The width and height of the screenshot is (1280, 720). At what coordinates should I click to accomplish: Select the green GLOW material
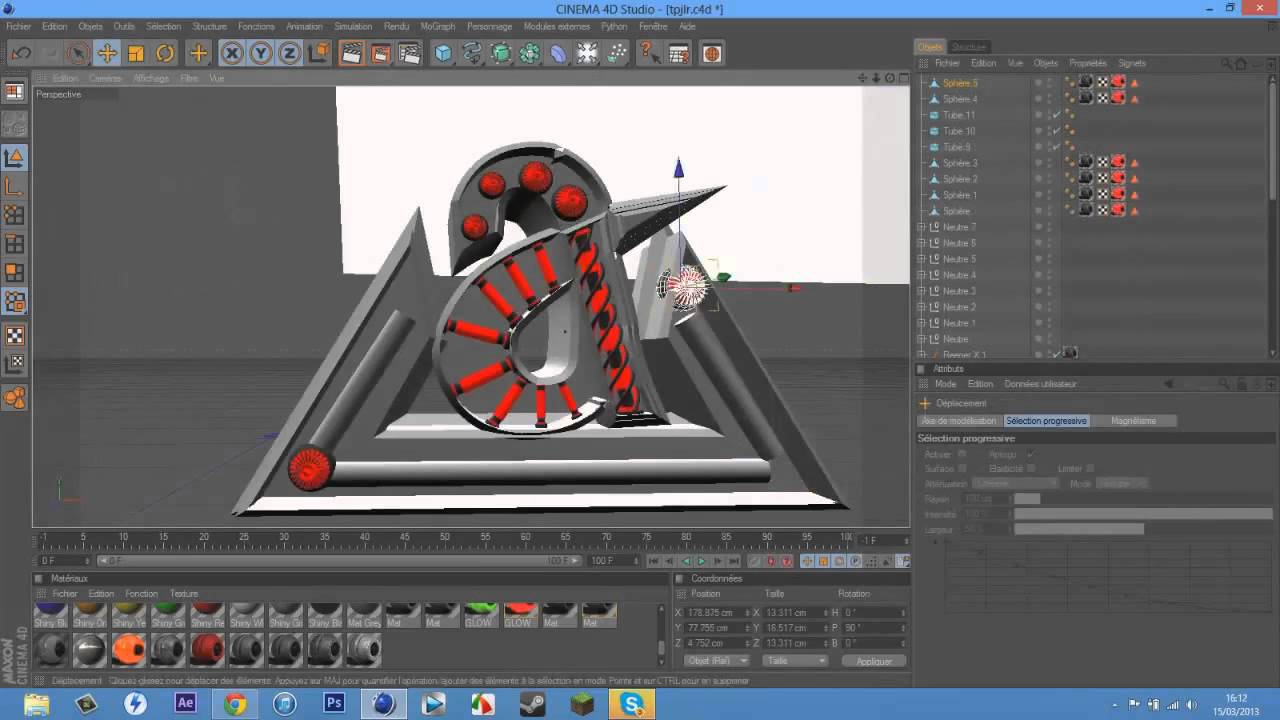point(480,615)
